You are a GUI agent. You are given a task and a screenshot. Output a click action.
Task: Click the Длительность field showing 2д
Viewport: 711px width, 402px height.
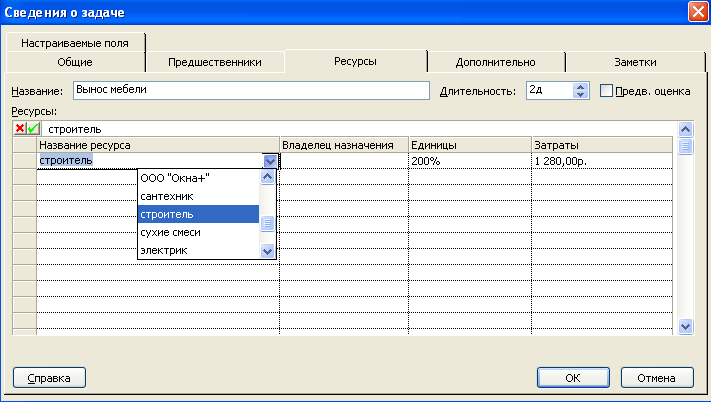point(549,90)
